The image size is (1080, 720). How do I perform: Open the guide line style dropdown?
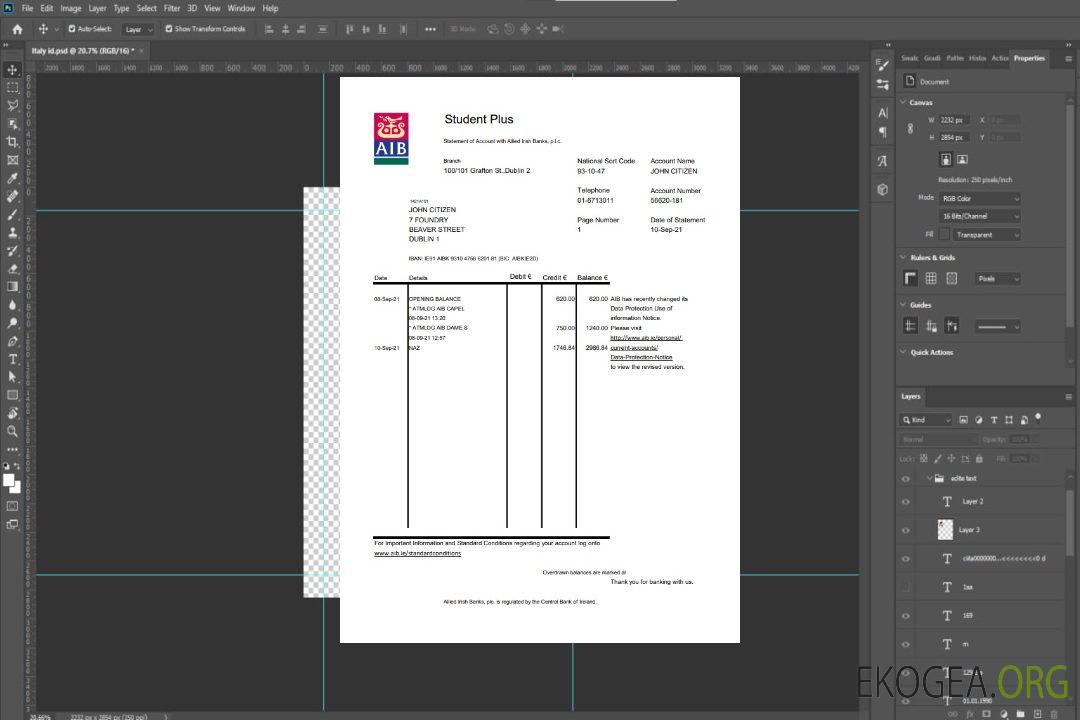998,327
